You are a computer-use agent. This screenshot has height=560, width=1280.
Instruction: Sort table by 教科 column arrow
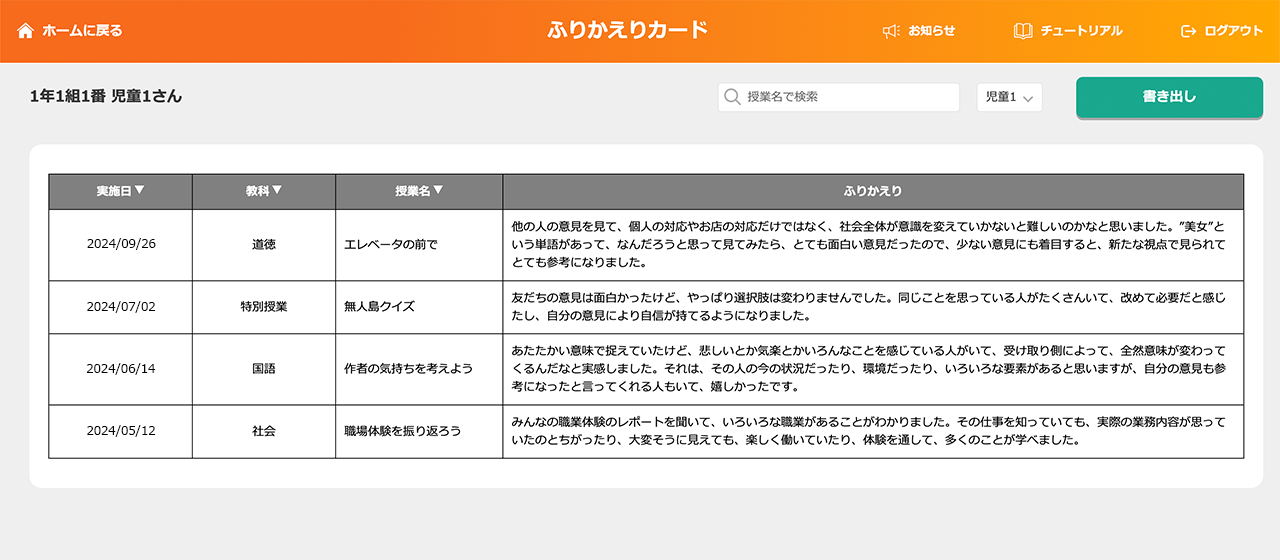(x=277, y=190)
